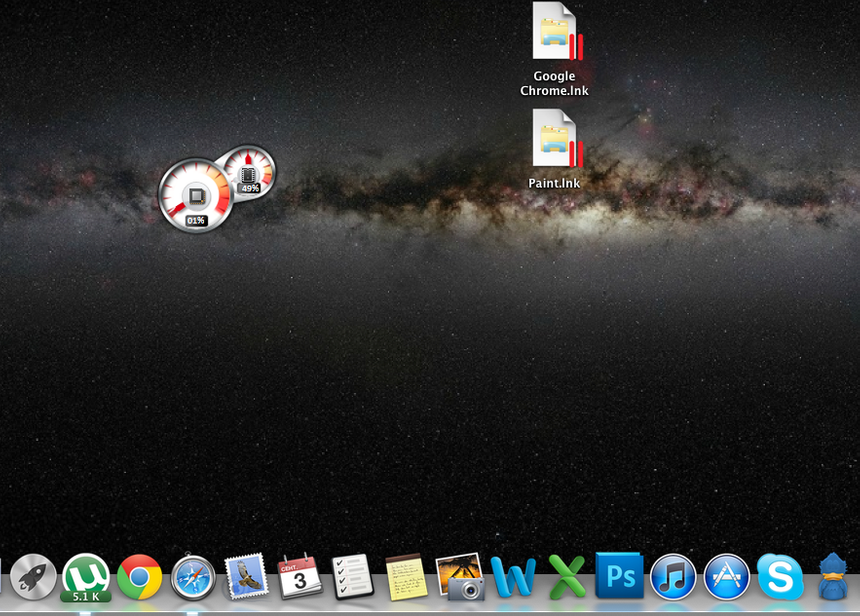The height and width of the screenshot is (616, 860).
Task: Launch iPhoto from the dock
Action: click(x=460, y=577)
